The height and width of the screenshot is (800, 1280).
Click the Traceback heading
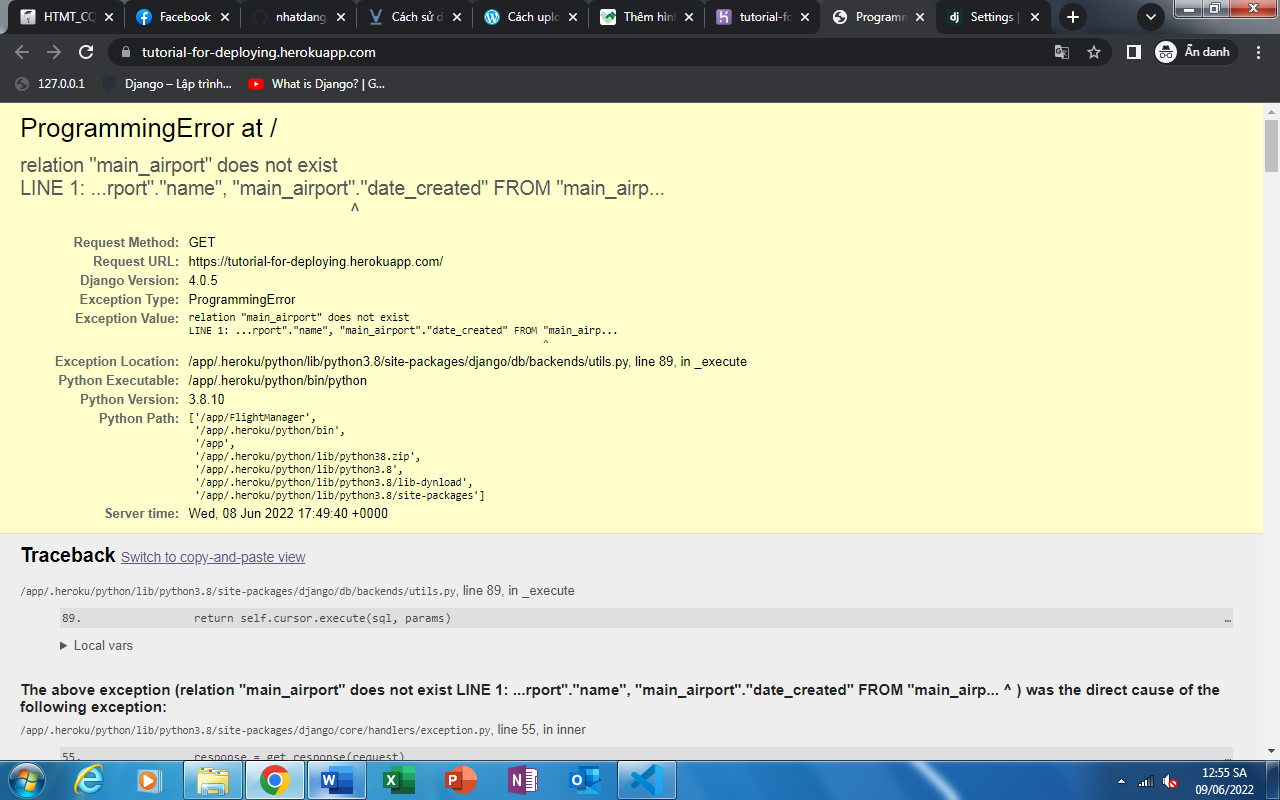point(68,556)
